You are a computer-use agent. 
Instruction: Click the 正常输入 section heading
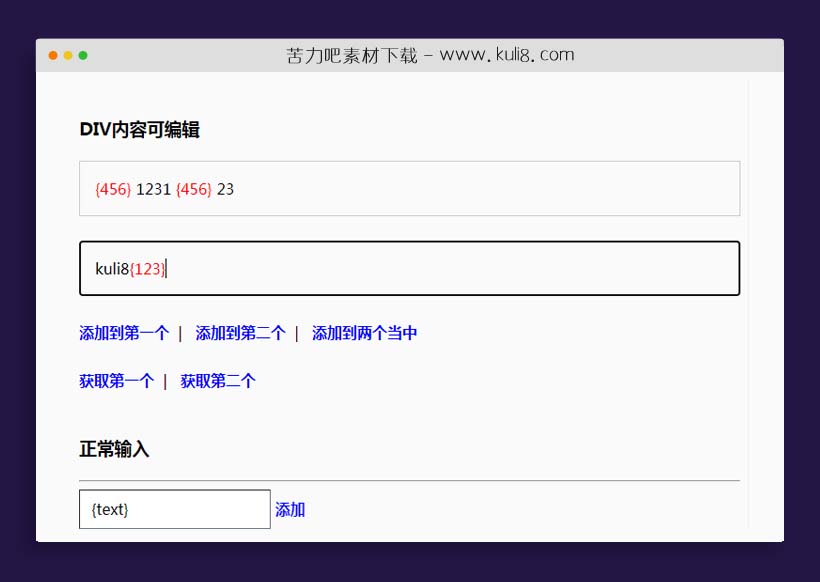pyautogui.click(x=113, y=448)
